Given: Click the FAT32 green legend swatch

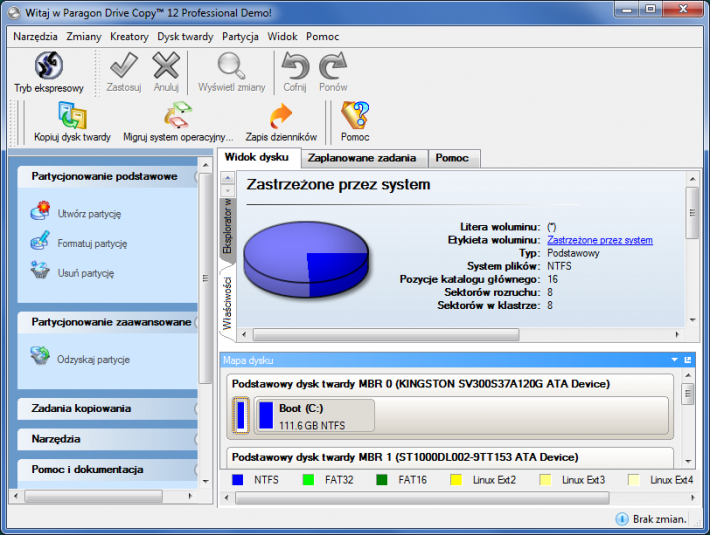Looking at the screenshot, I should [308, 480].
